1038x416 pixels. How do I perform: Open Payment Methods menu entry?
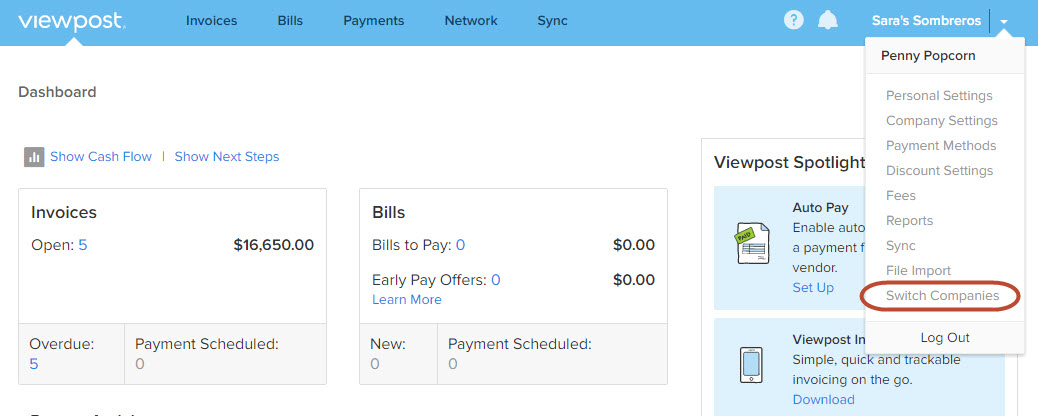click(941, 146)
